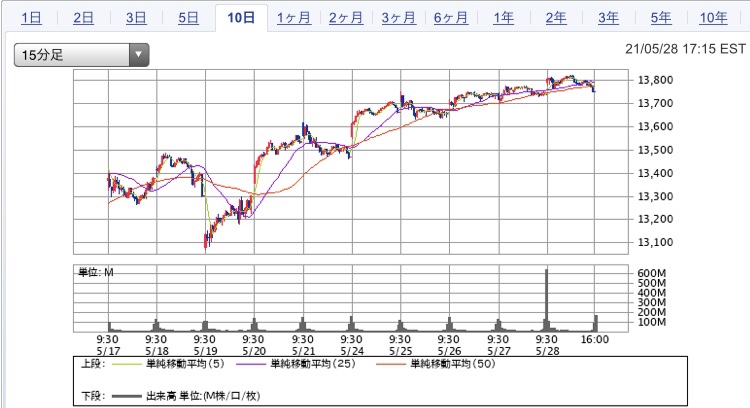This screenshot has height=408, width=750.
Task: Click the timestamp 21/05/28 17:15 EST
Action: (685, 49)
